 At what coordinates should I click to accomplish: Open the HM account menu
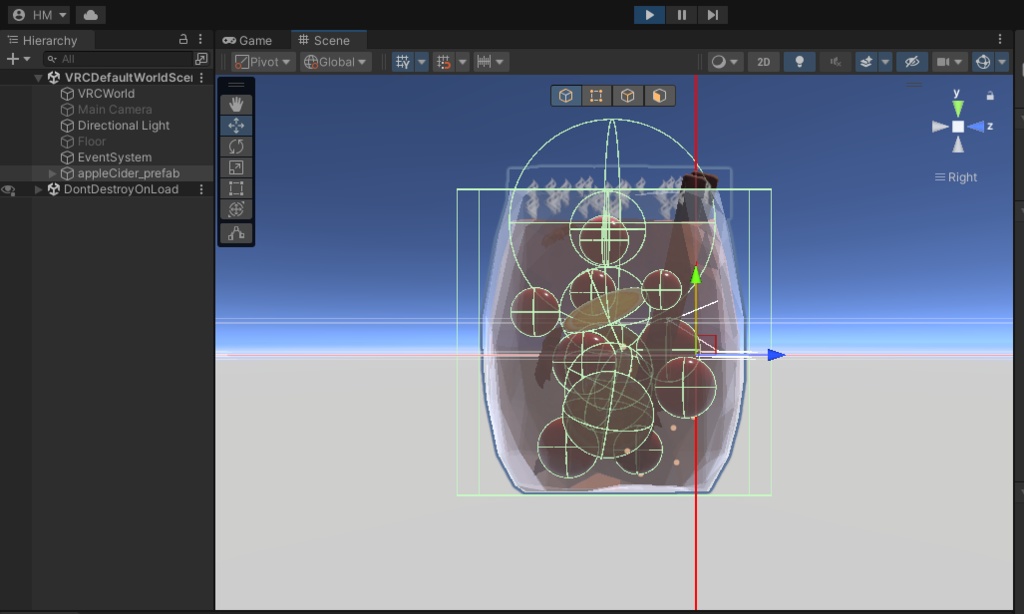[x=40, y=15]
